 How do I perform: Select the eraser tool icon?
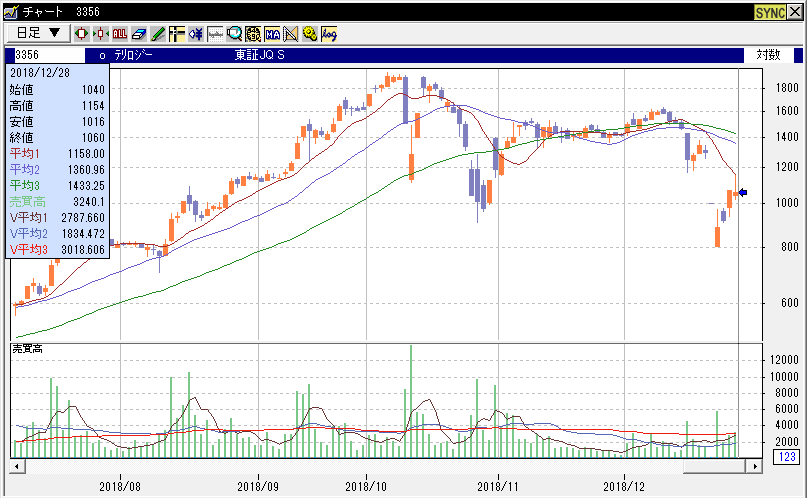click(x=139, y=33)
